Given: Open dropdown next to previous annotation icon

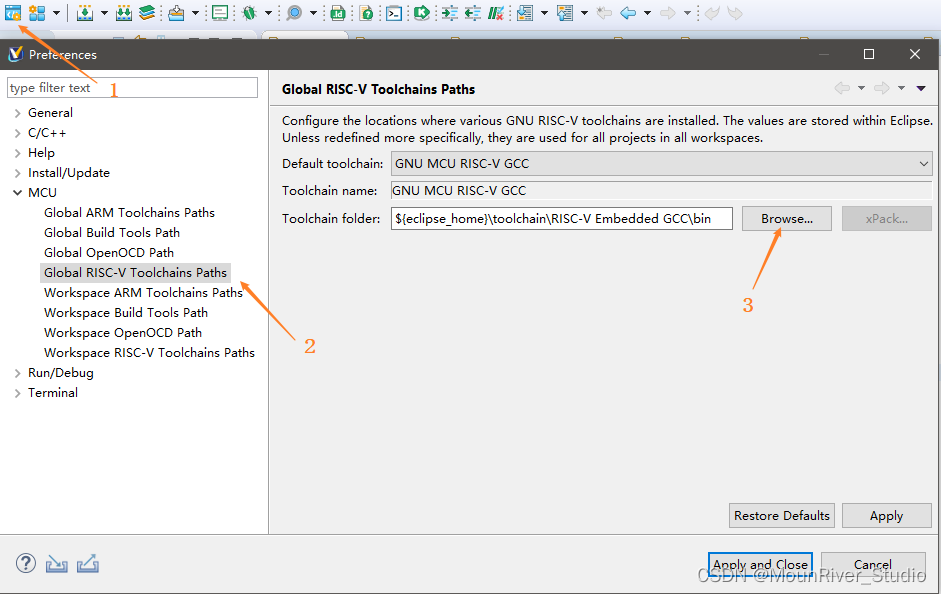Looking at the screenshot, I should click(584, 13).
